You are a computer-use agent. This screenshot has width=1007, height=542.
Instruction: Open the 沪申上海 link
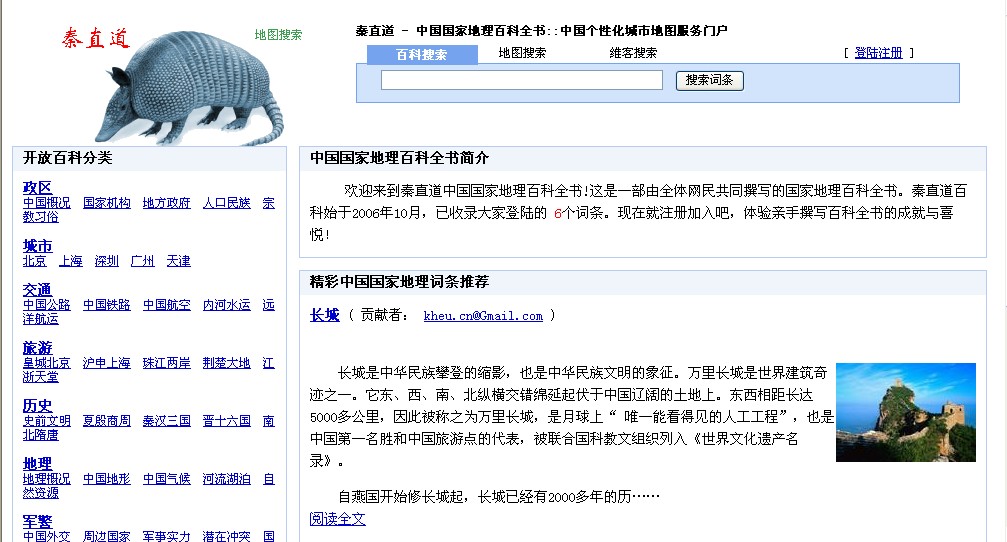[107, 363]
